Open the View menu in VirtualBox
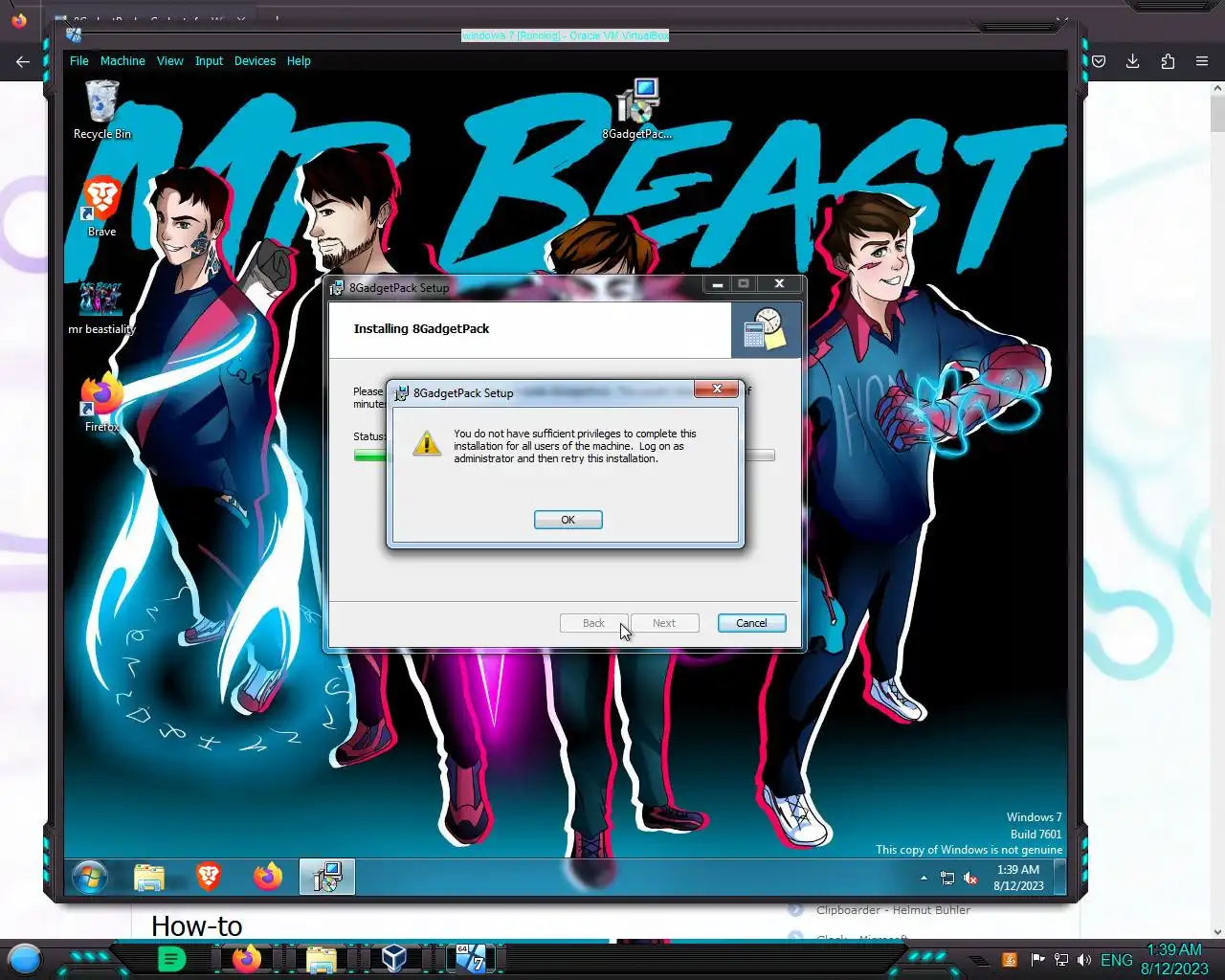This screenshot has height=980, width=1225. [170, 60]
